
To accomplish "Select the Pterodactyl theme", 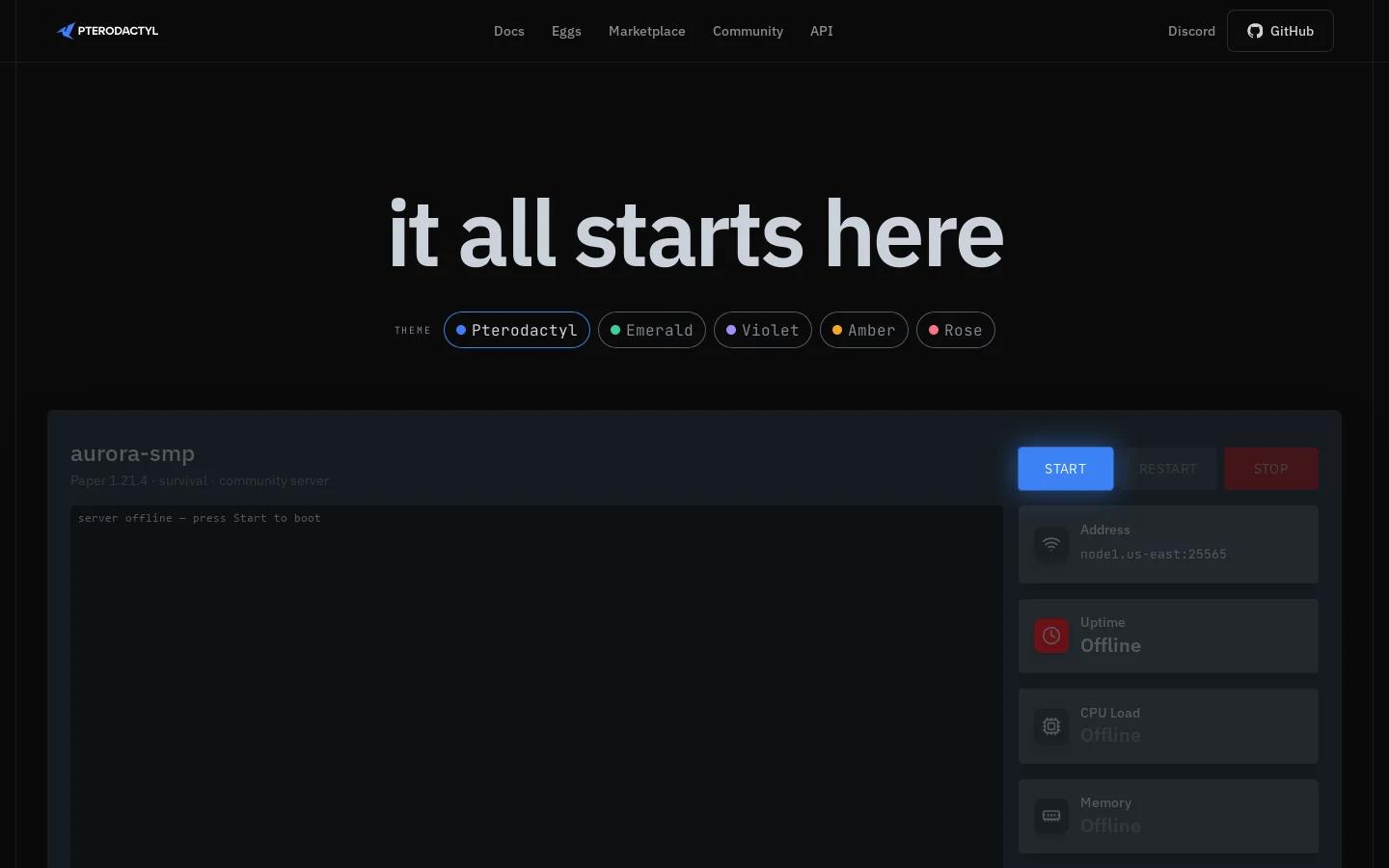I will pos(517,330).
